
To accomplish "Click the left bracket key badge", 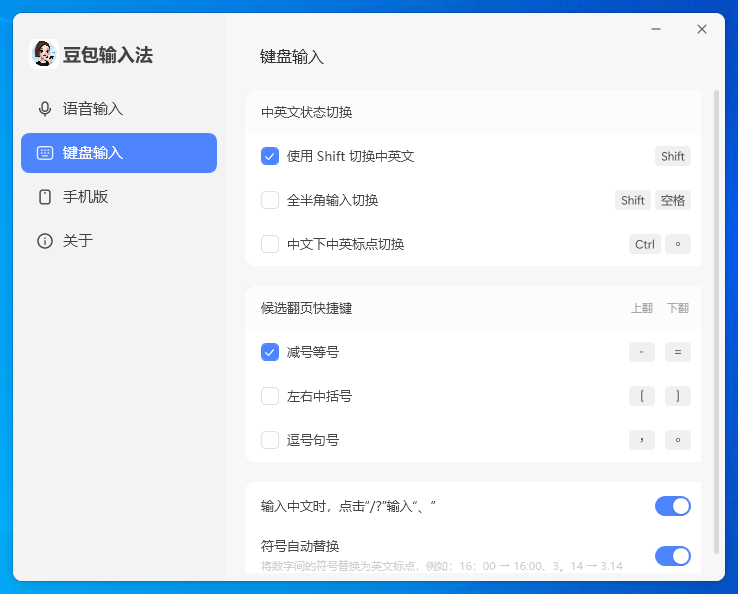I will (642, 396).
